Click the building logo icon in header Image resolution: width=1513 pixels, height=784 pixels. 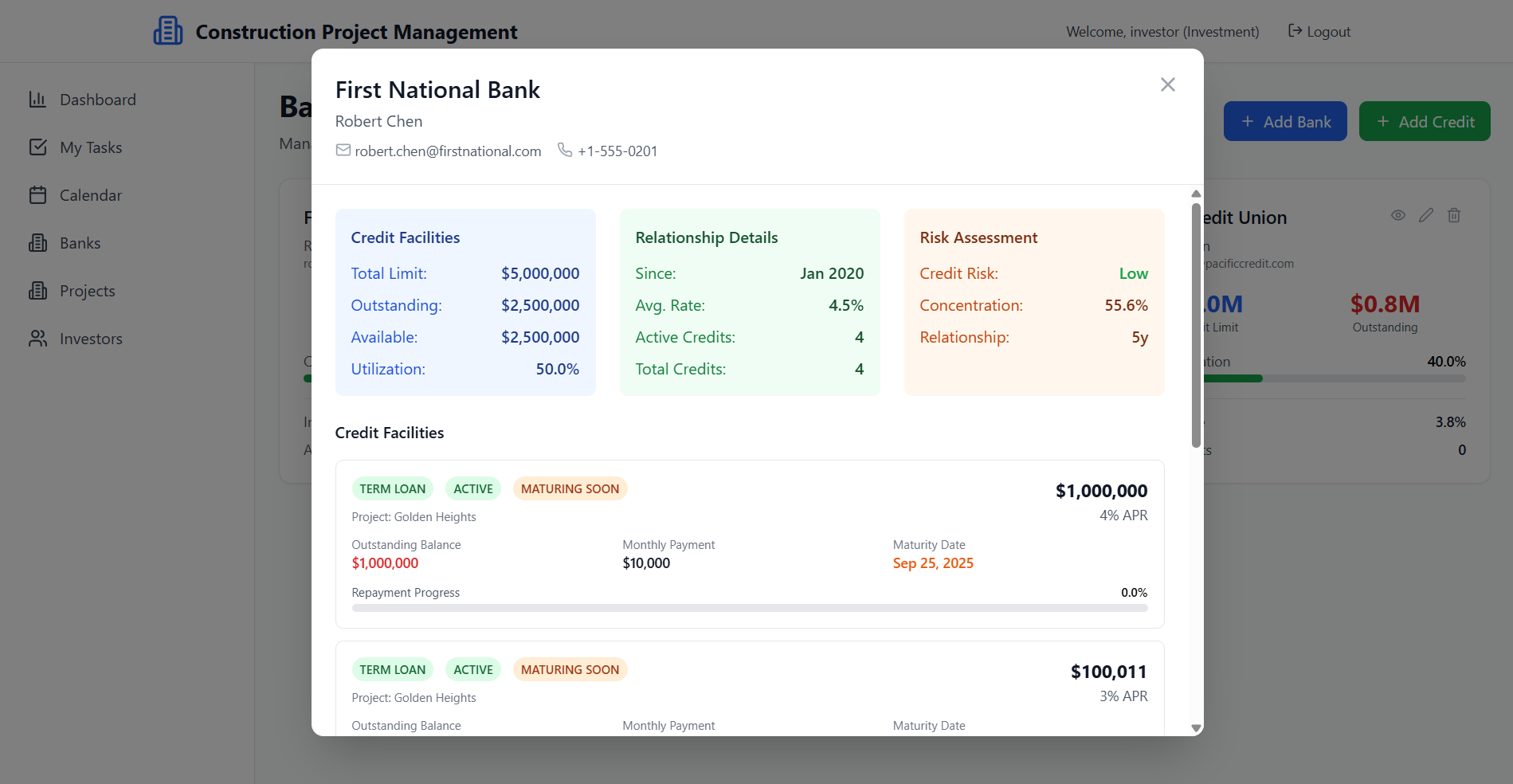168,31
